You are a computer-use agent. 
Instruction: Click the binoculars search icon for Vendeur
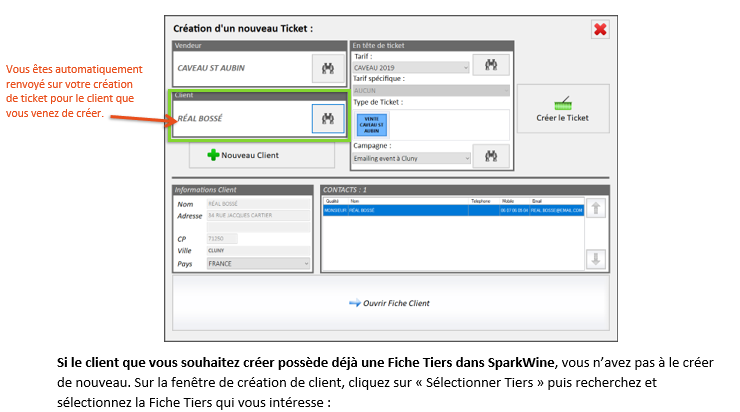pyautogui.click(x=327, y=68)
